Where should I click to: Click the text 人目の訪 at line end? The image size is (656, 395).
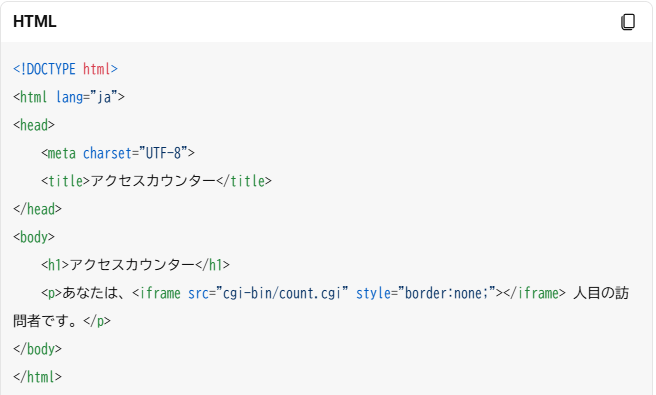601,293
